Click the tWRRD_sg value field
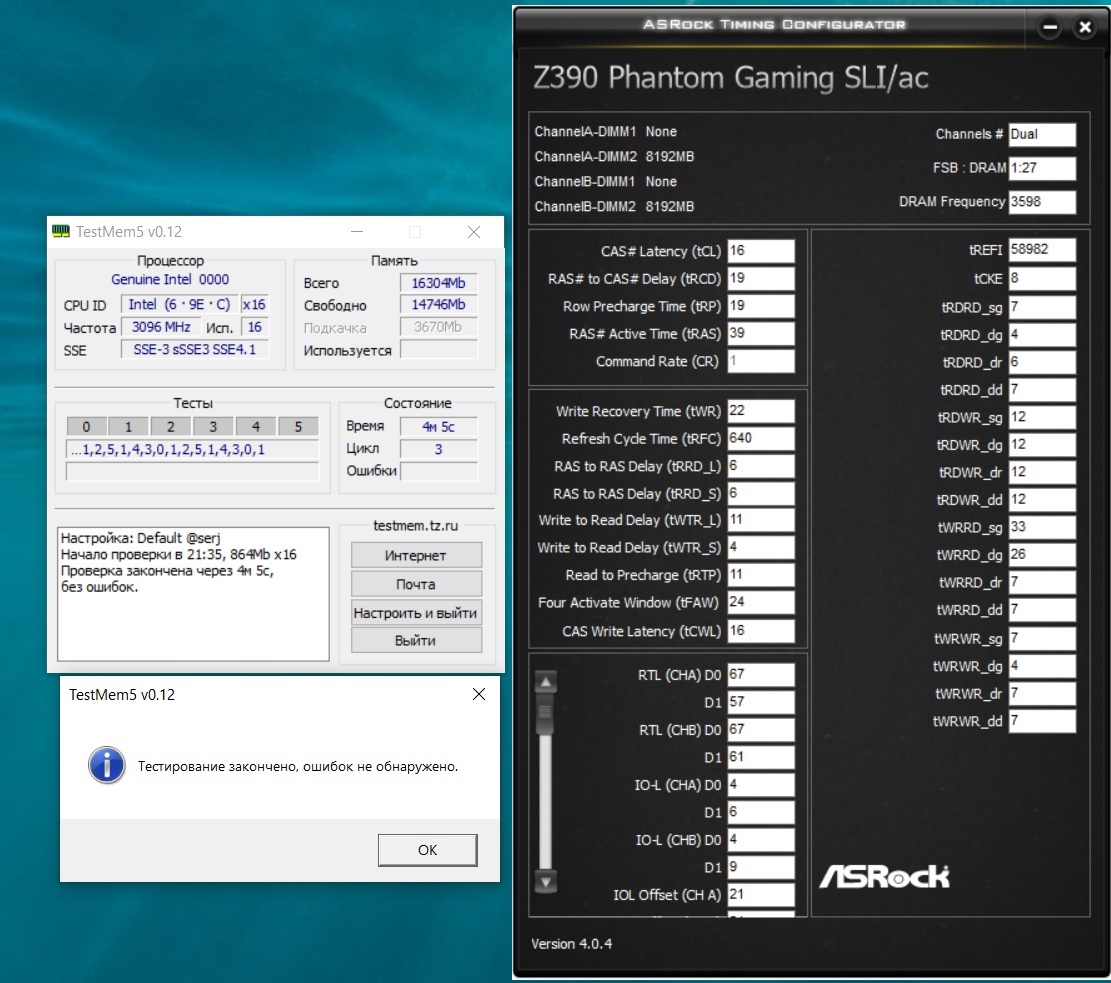The width and height of the screenshot is (1111, 983). click(x=1042, y=527)
